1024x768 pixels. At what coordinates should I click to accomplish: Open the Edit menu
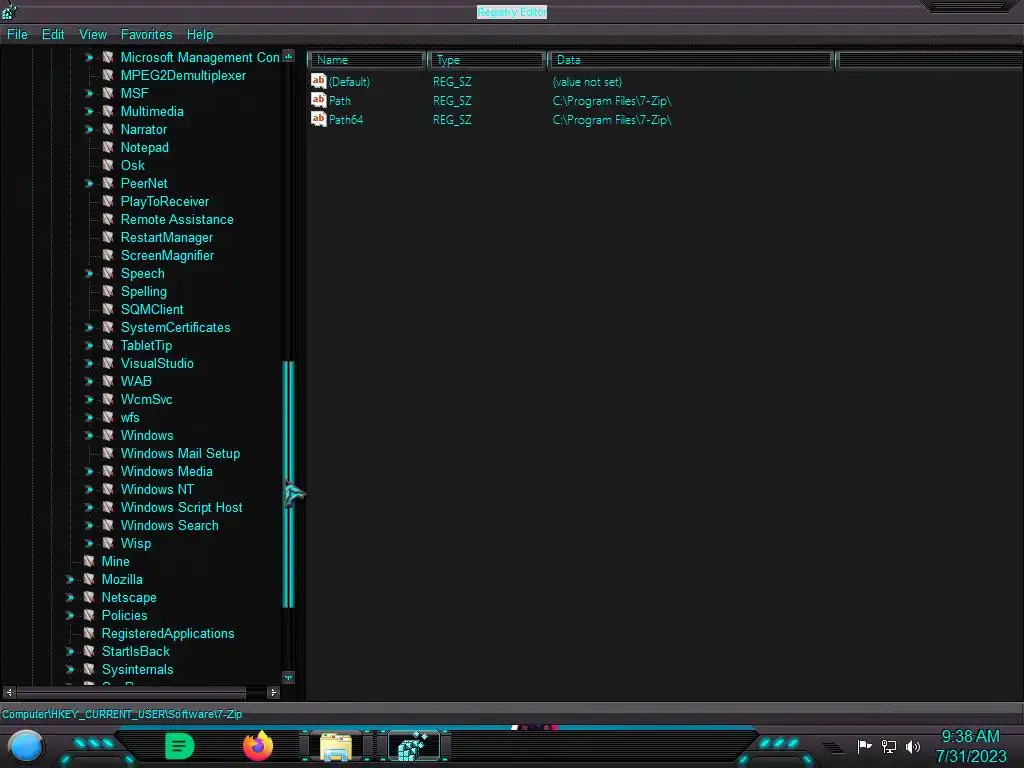tap(53, 35)
